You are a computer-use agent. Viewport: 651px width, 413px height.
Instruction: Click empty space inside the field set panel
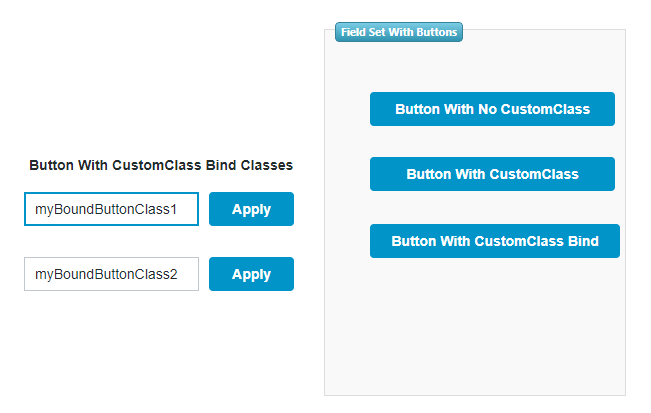[475, 330]
